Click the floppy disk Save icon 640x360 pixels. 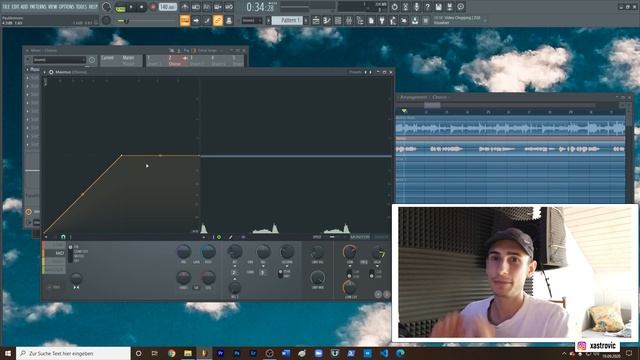click(438, 7)
